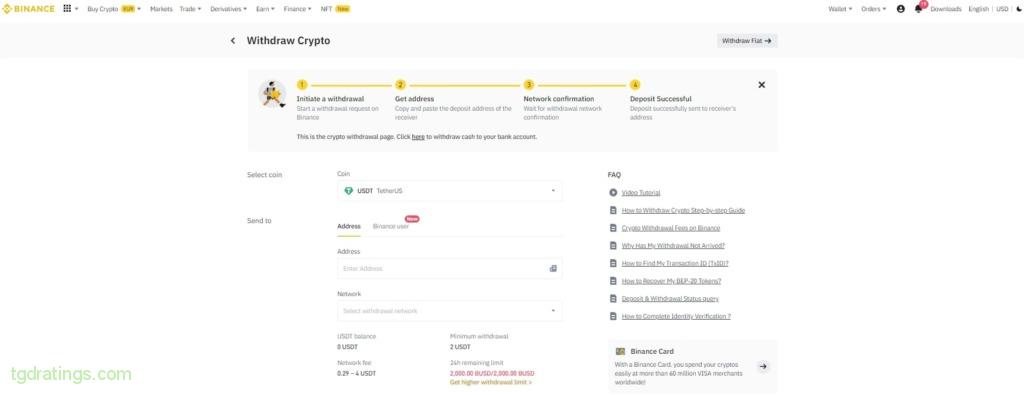Expand the Derivatives dropdown menu
The image size is (1024, 395).
[229, 9]
